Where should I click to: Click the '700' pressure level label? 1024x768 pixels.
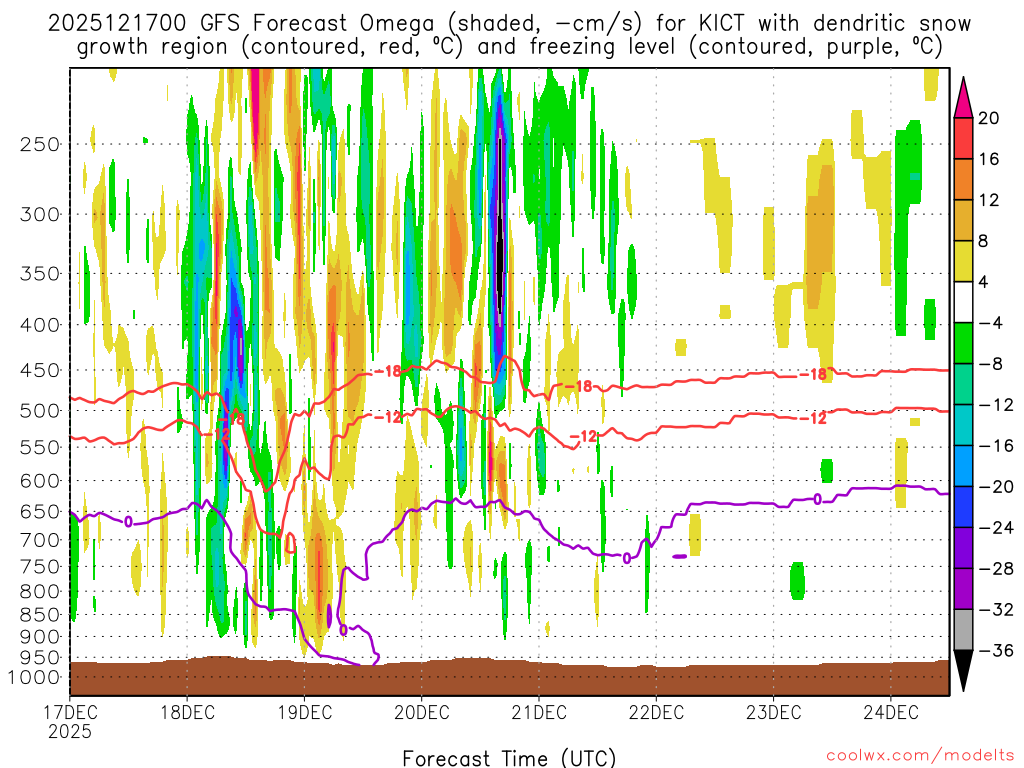point(39,540)
